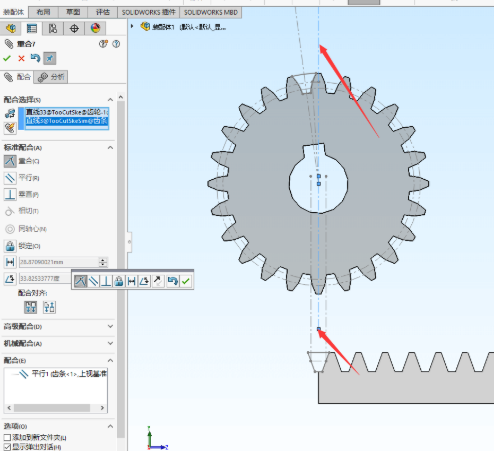Click distance icon in the popup mate toolbar
Image resolution: width=496 pixels, height=452 pixels.
(131, 281)
